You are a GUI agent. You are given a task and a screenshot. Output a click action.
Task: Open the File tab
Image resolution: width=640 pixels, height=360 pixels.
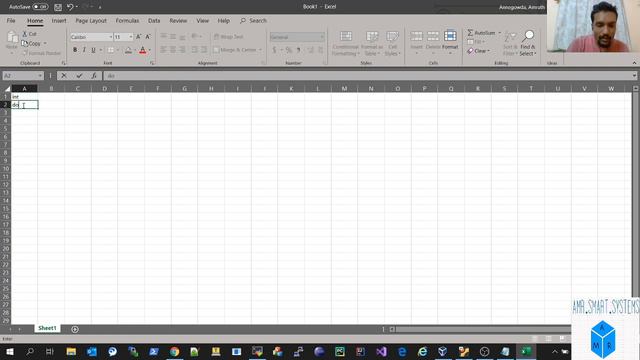11,20
